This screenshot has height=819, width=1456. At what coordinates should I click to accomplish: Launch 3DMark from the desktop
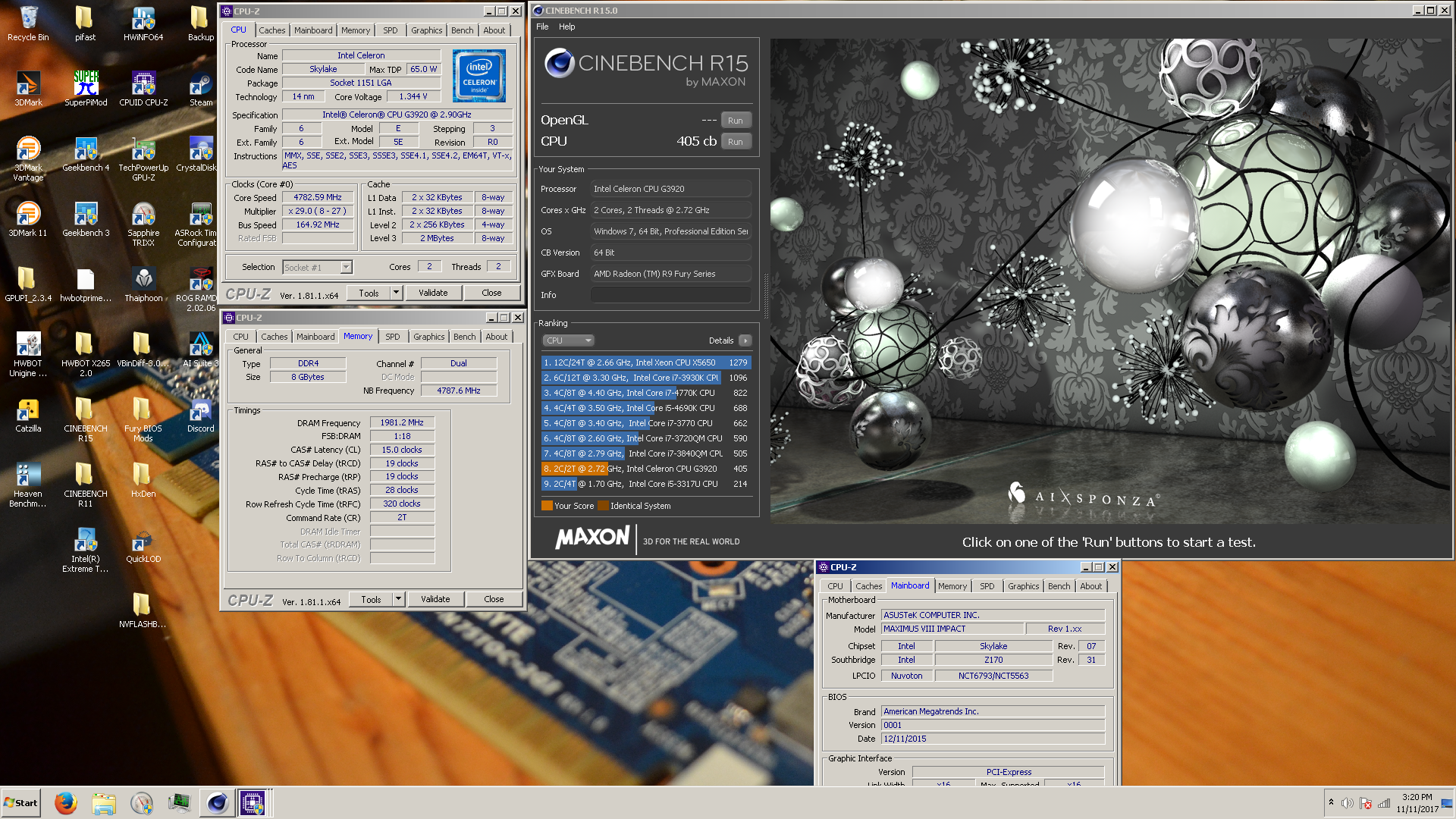coord(28,89)
